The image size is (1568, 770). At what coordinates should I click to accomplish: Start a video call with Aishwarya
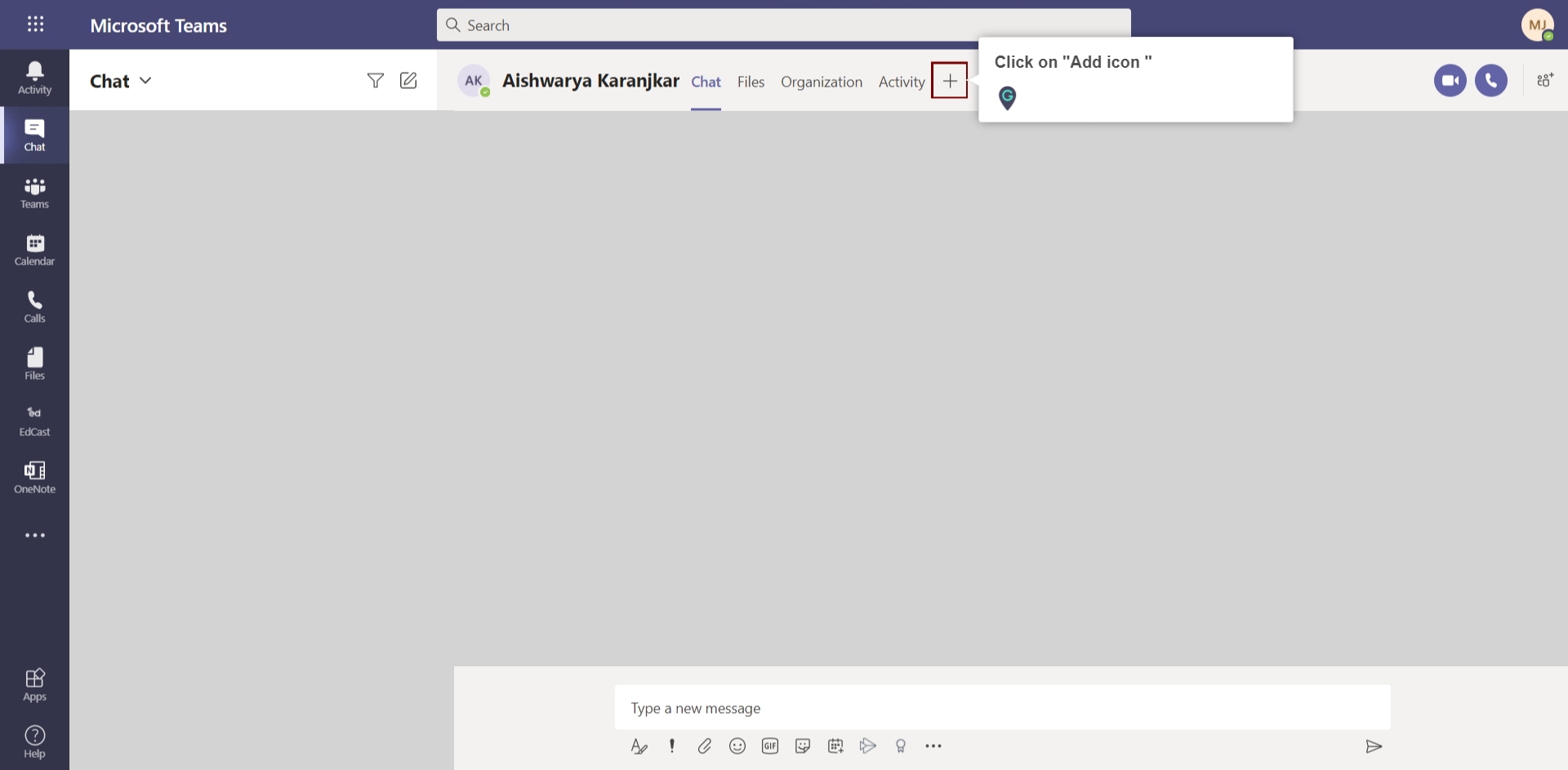1450,80
